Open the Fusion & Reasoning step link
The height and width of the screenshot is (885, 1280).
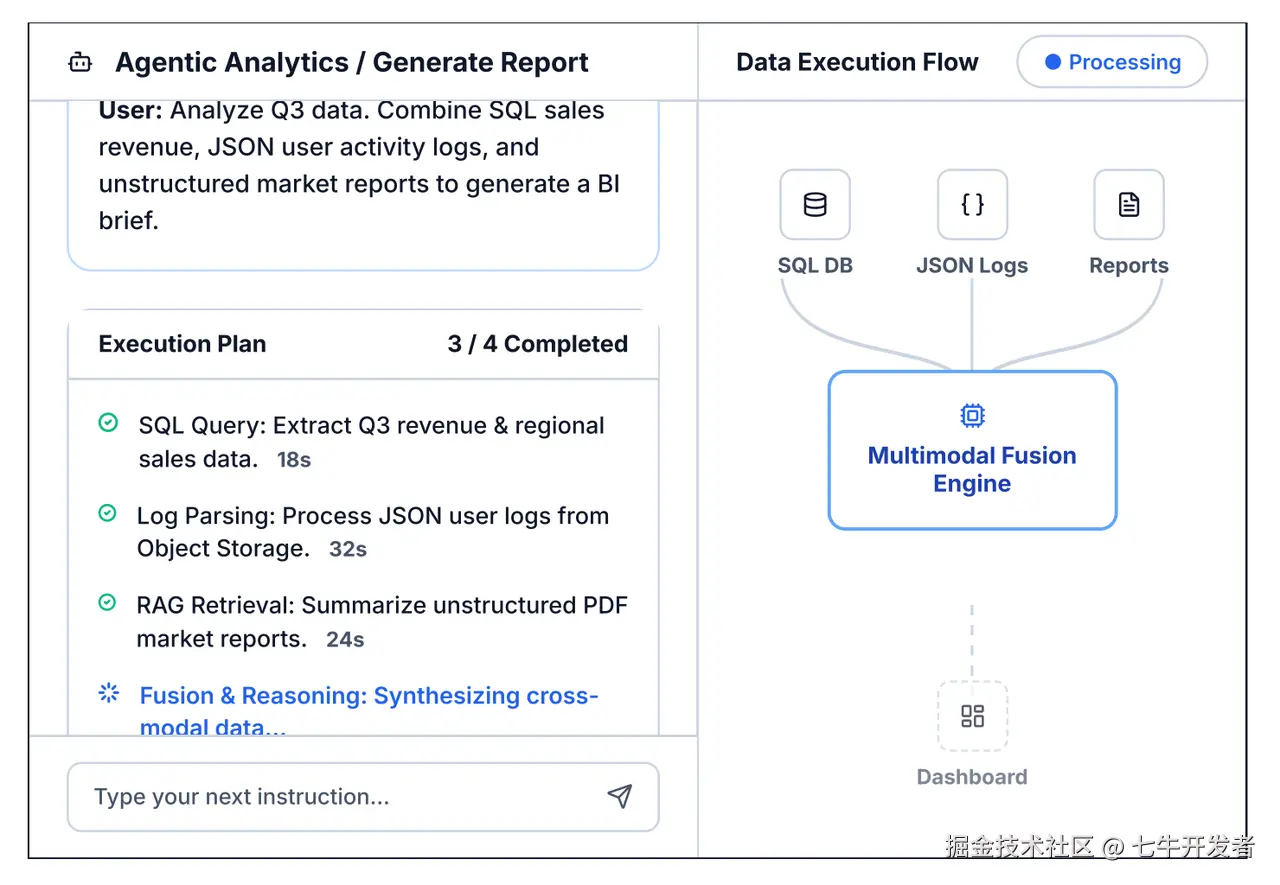tap(368, 697)
